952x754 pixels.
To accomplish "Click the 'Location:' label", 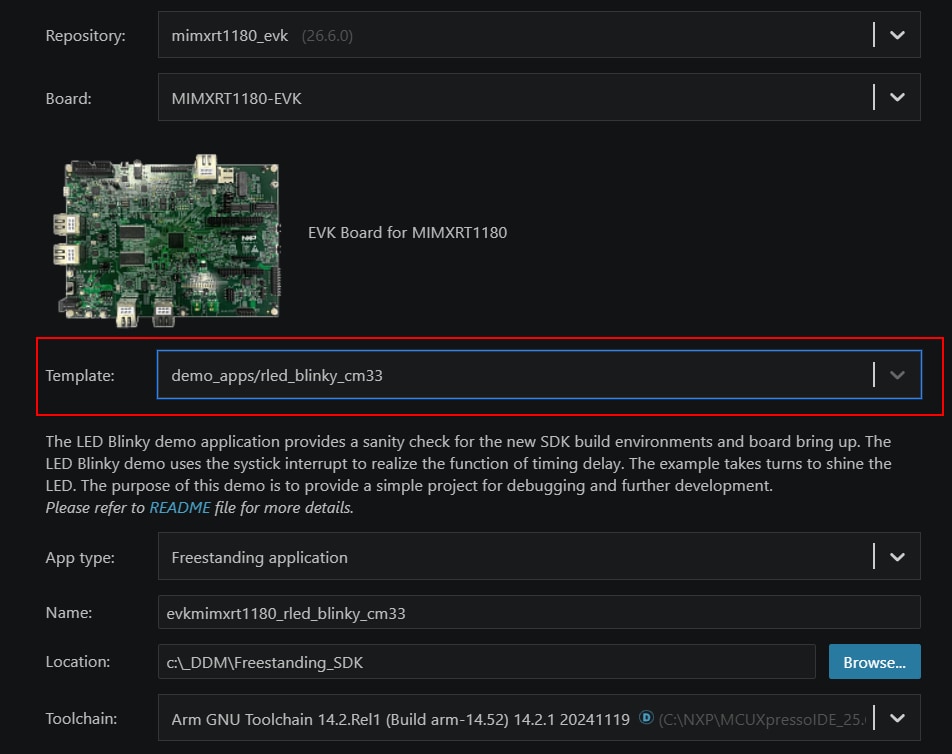I will [78, 662].
